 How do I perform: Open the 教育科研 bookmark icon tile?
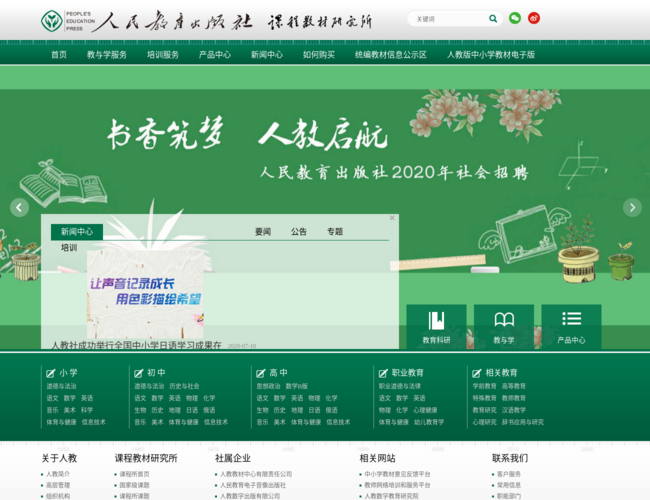coord(436,326)
